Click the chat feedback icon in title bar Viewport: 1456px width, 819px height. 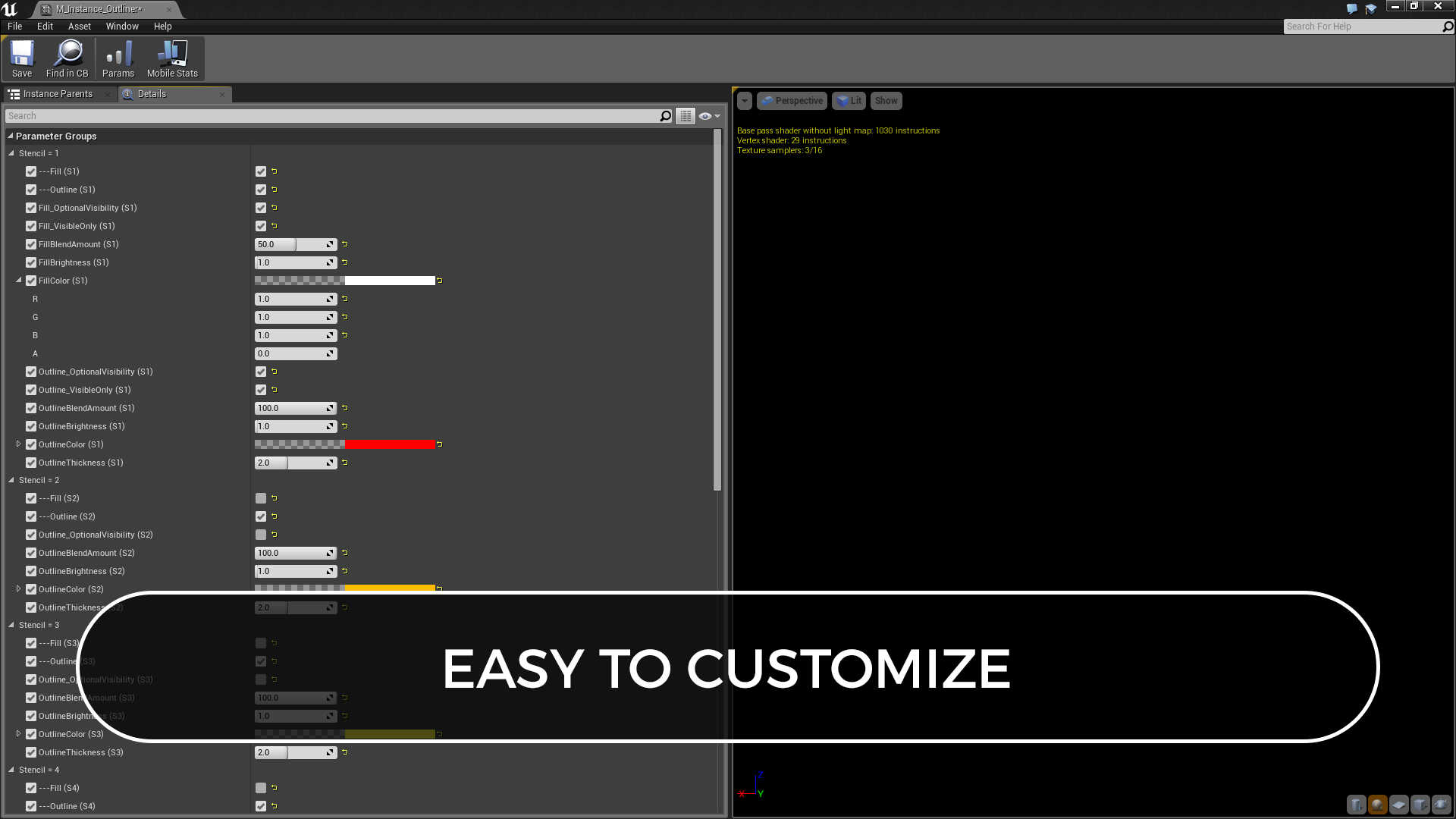[1351, 9]
